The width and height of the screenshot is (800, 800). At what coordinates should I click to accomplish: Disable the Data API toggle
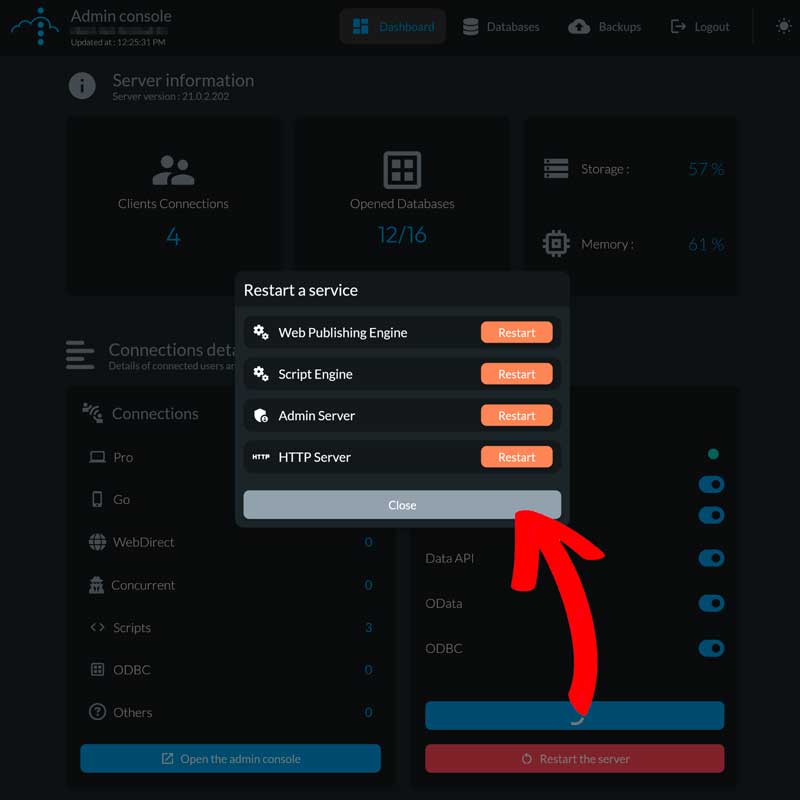pyautogui.click(x=711, y=558)
